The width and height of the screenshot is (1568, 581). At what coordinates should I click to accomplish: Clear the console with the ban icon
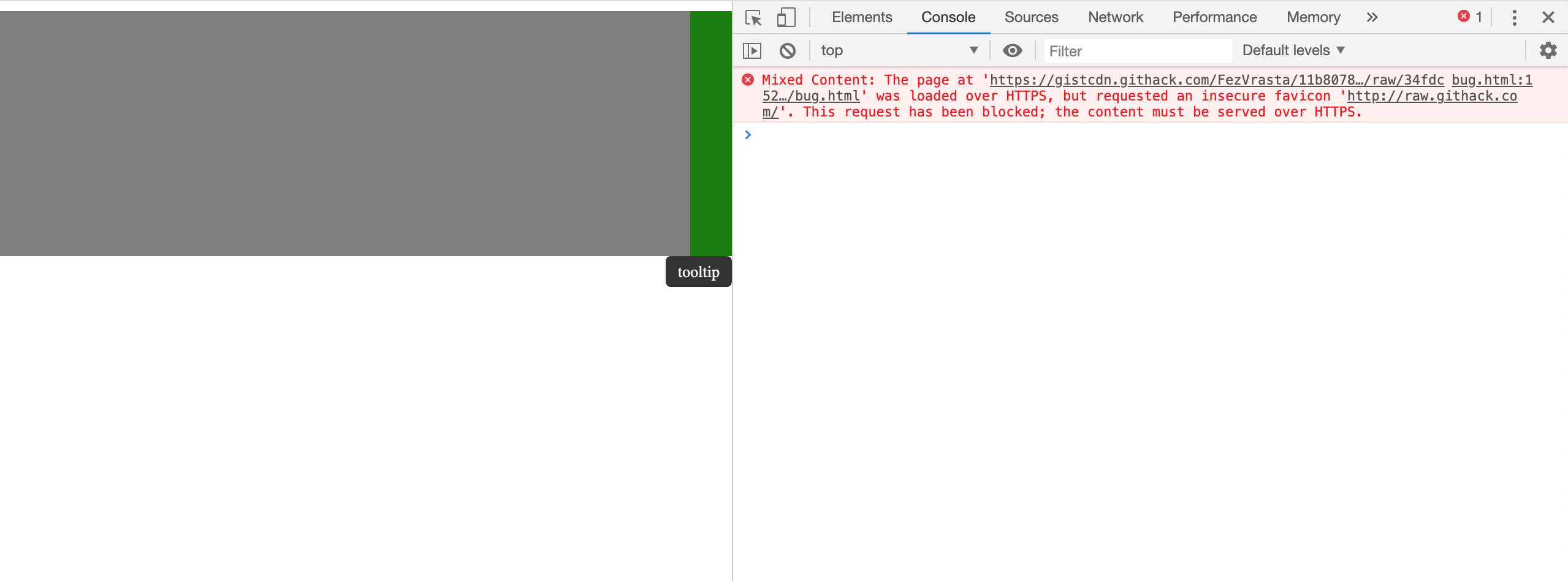788,50
